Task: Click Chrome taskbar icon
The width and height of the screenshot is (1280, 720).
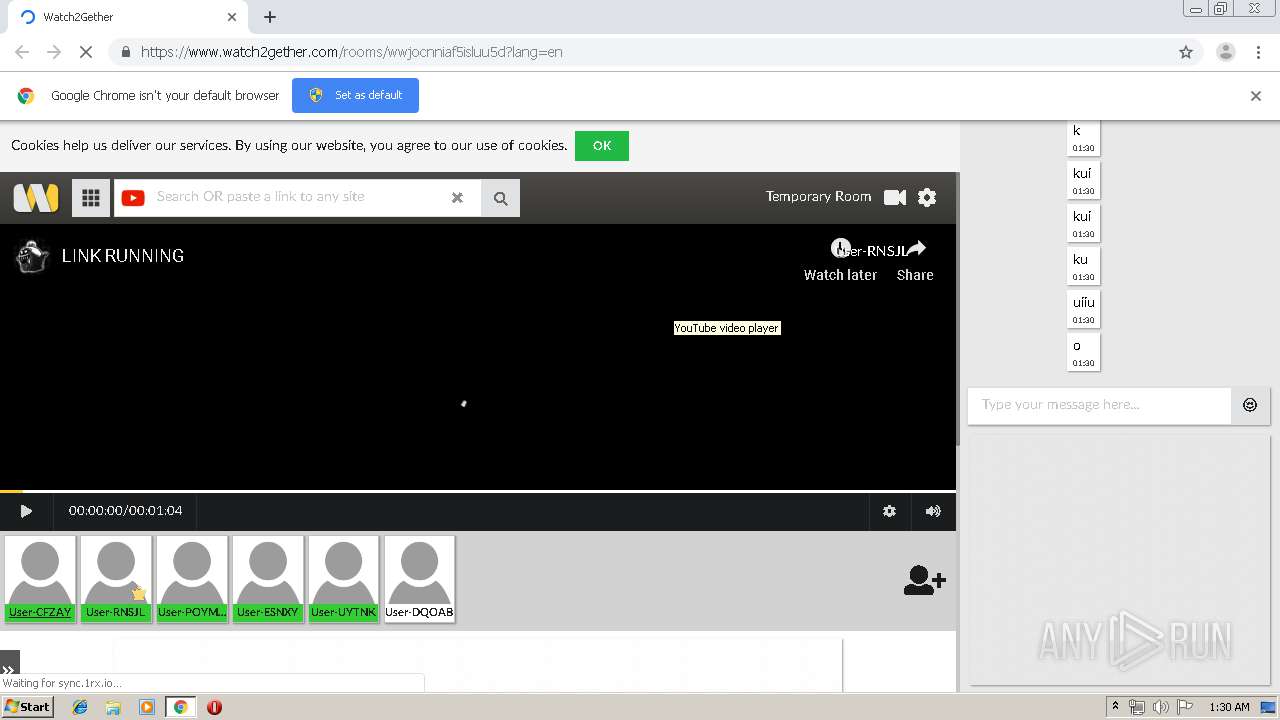Action: [x=180, y=707]
